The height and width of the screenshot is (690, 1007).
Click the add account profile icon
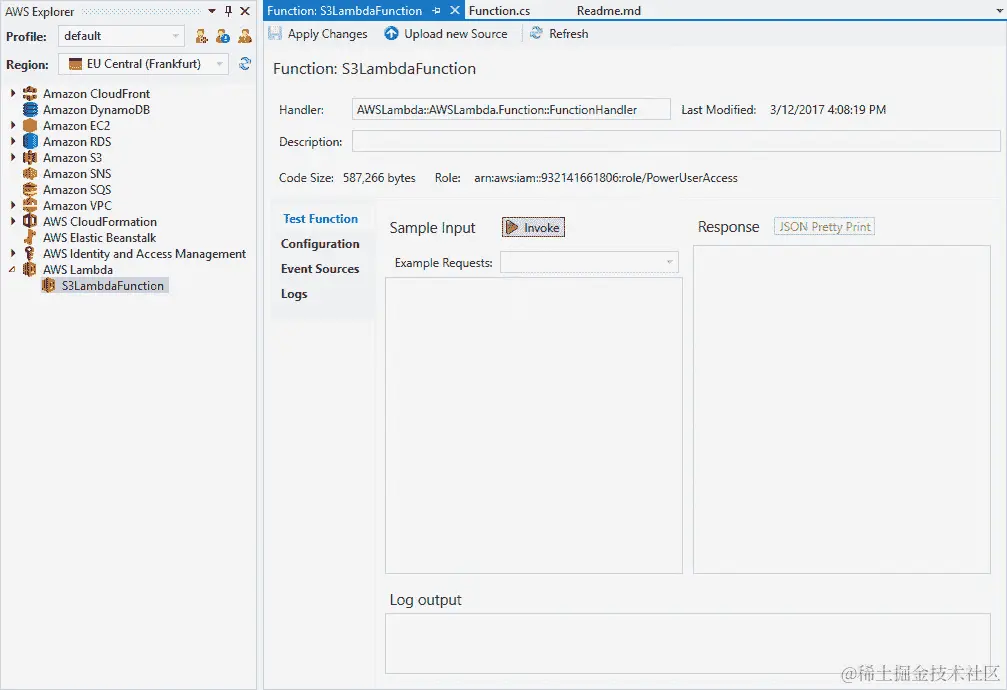click(202, 36)
